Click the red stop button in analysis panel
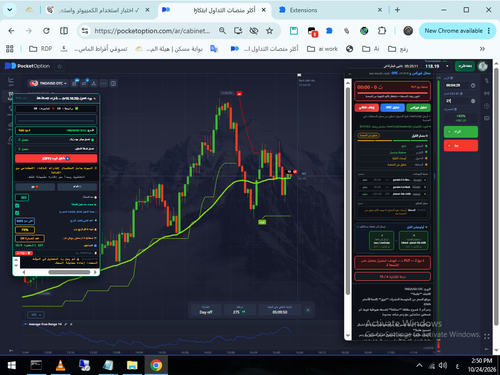 tap(366, 107)
